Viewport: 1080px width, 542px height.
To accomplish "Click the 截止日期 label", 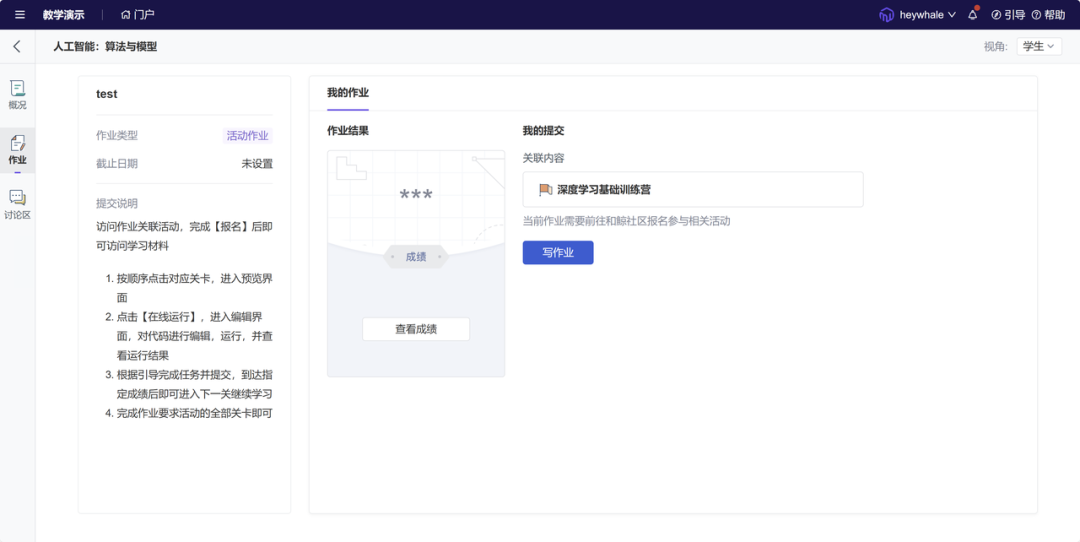I will [x=117, y=164].
